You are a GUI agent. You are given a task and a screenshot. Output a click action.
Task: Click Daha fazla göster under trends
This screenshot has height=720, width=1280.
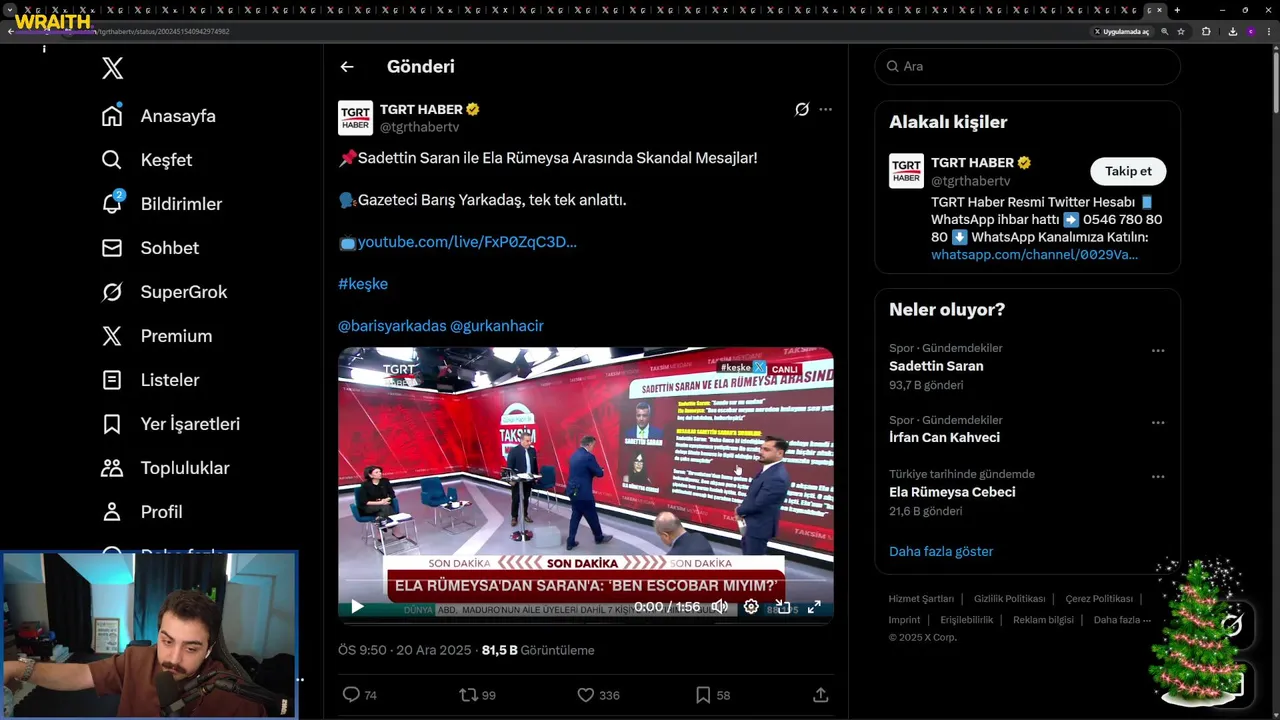coord(941,552)
